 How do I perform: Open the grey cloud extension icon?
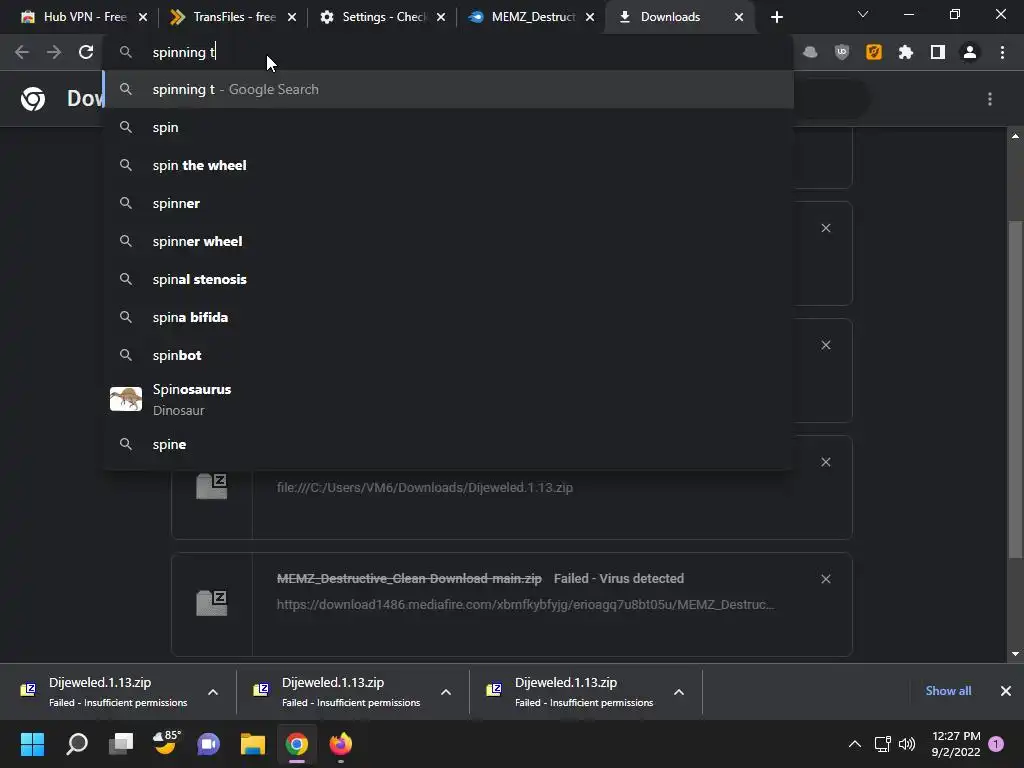pos(810,52)
